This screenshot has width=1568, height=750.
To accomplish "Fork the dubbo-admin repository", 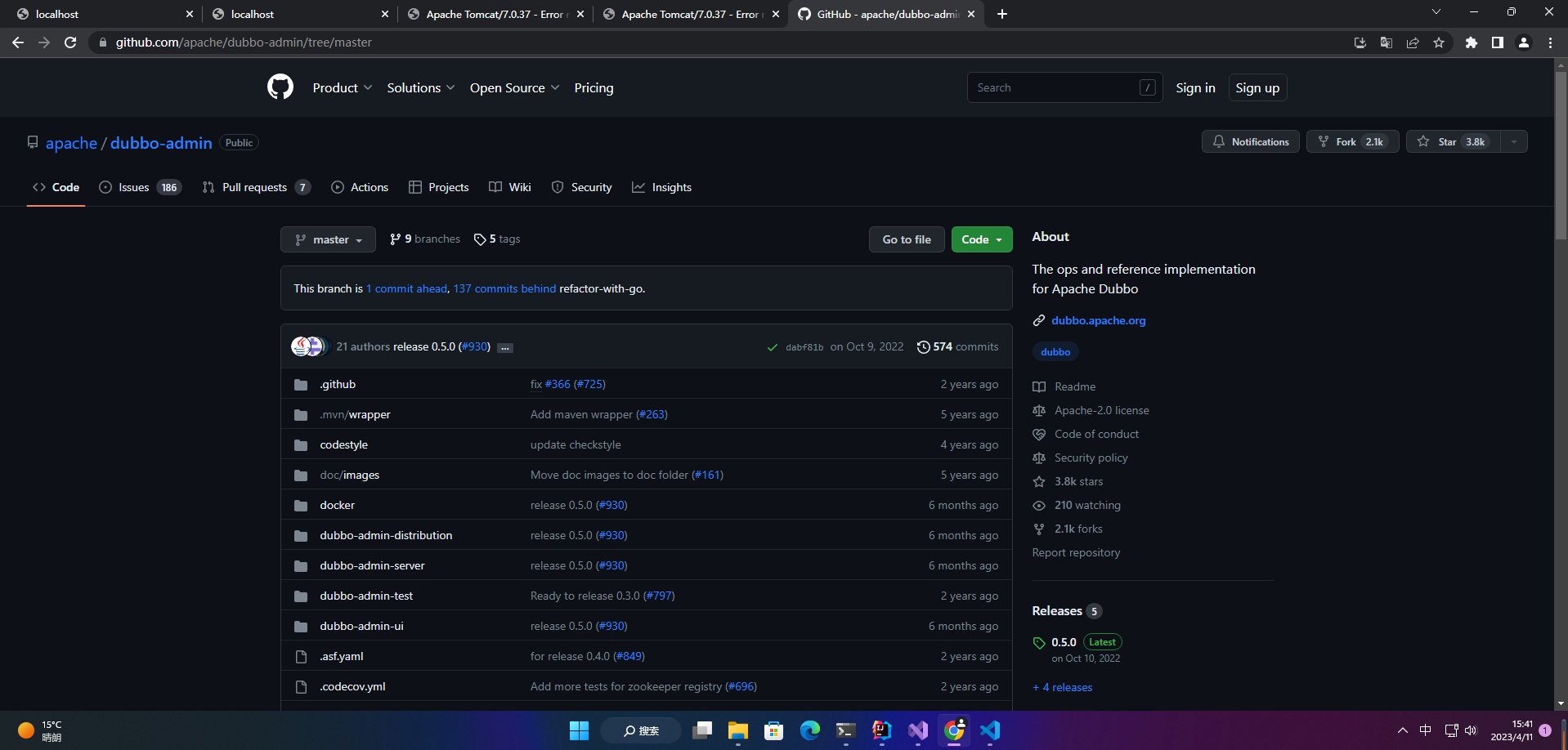I will (x=1352, y=141).
